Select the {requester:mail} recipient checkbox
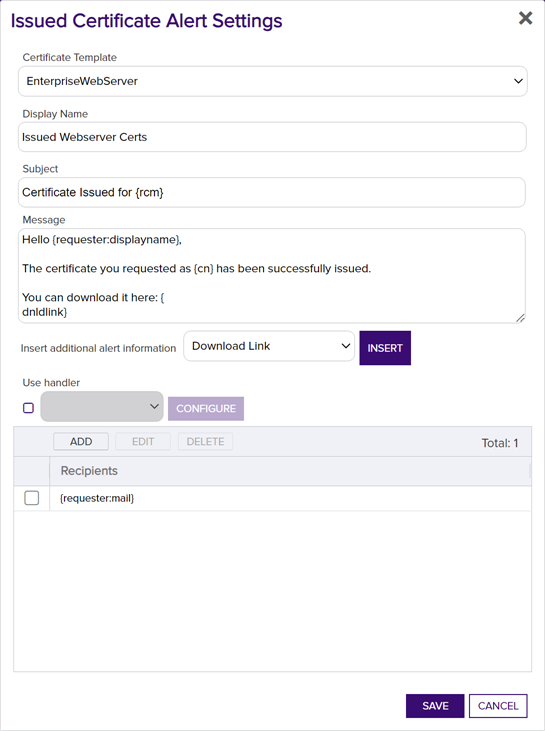The width and height of the screenshot is (545, 731). click(32, 498)
